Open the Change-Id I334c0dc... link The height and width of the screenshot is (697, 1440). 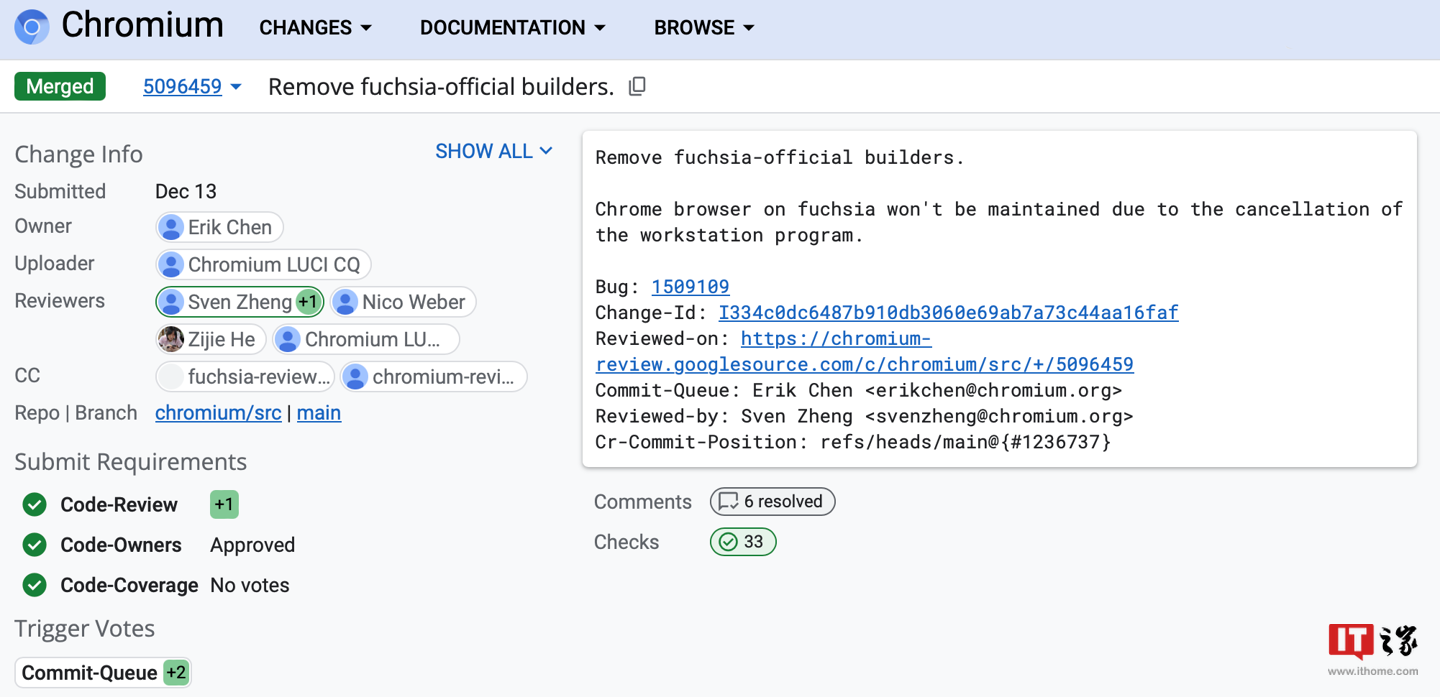point(948,313)
